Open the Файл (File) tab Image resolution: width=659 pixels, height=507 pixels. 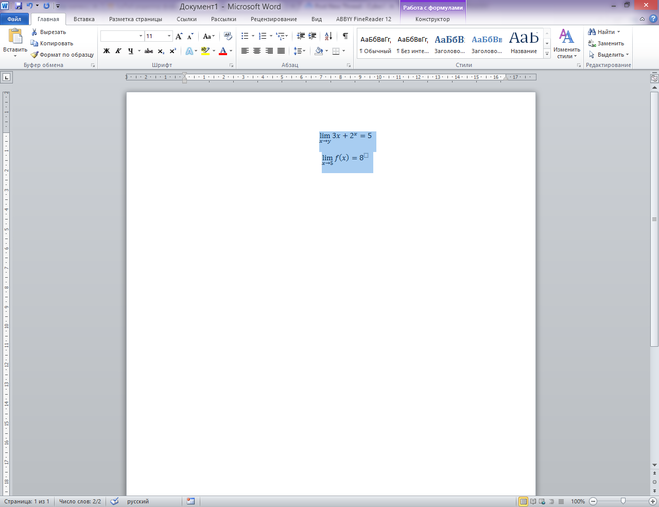click(x=14, y=19)
